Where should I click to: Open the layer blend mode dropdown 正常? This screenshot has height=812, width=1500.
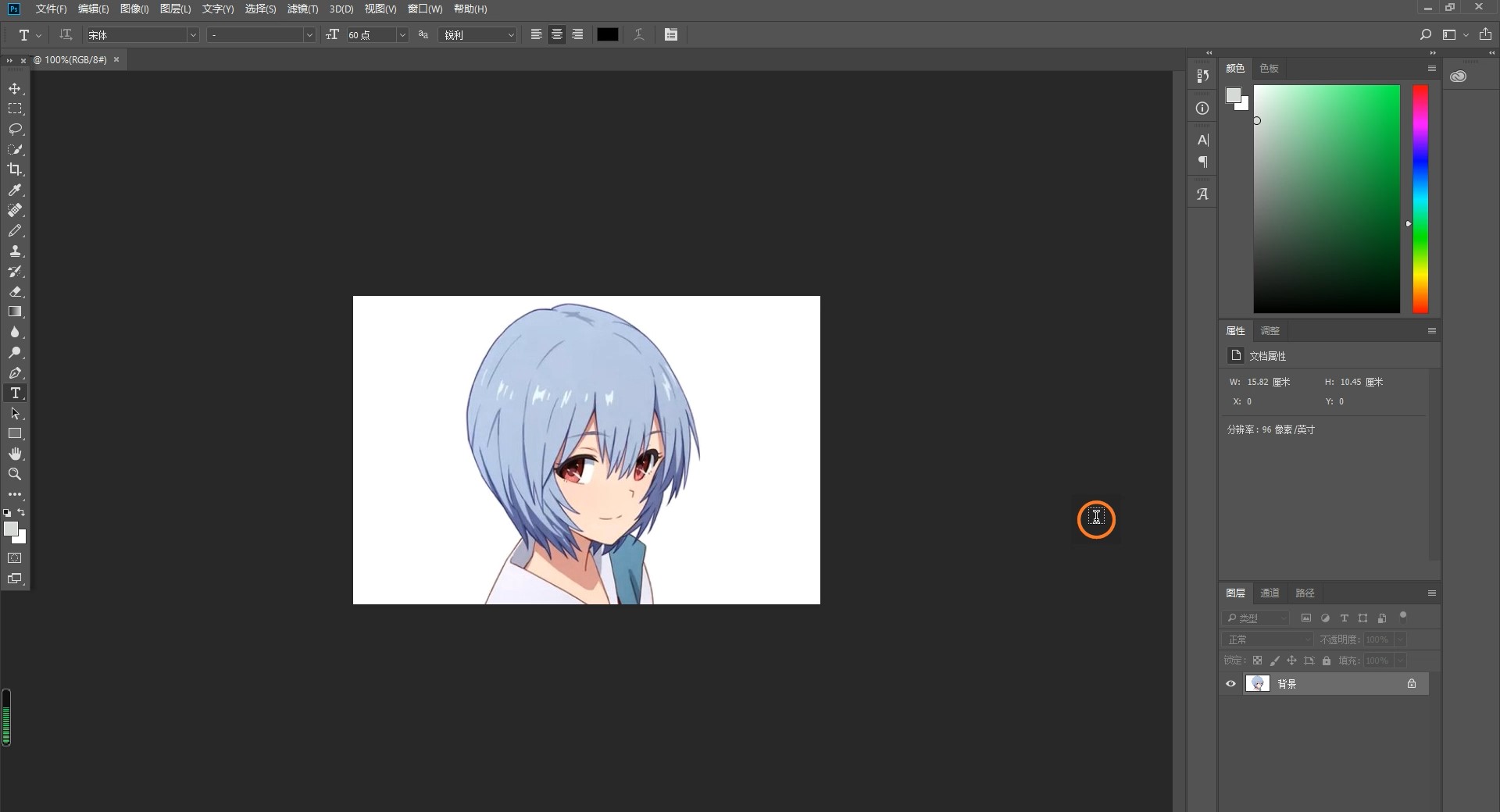coord(1267,639)
